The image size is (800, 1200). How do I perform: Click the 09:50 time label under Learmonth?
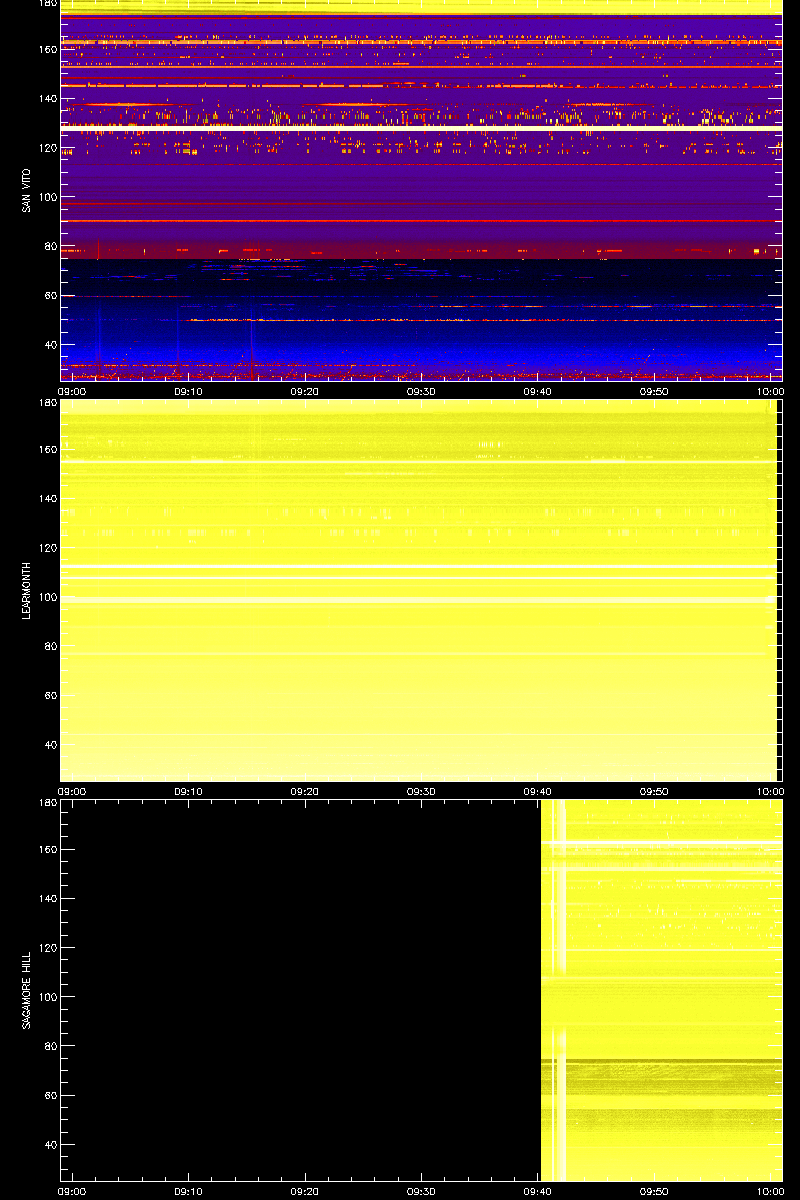(654, 792)
